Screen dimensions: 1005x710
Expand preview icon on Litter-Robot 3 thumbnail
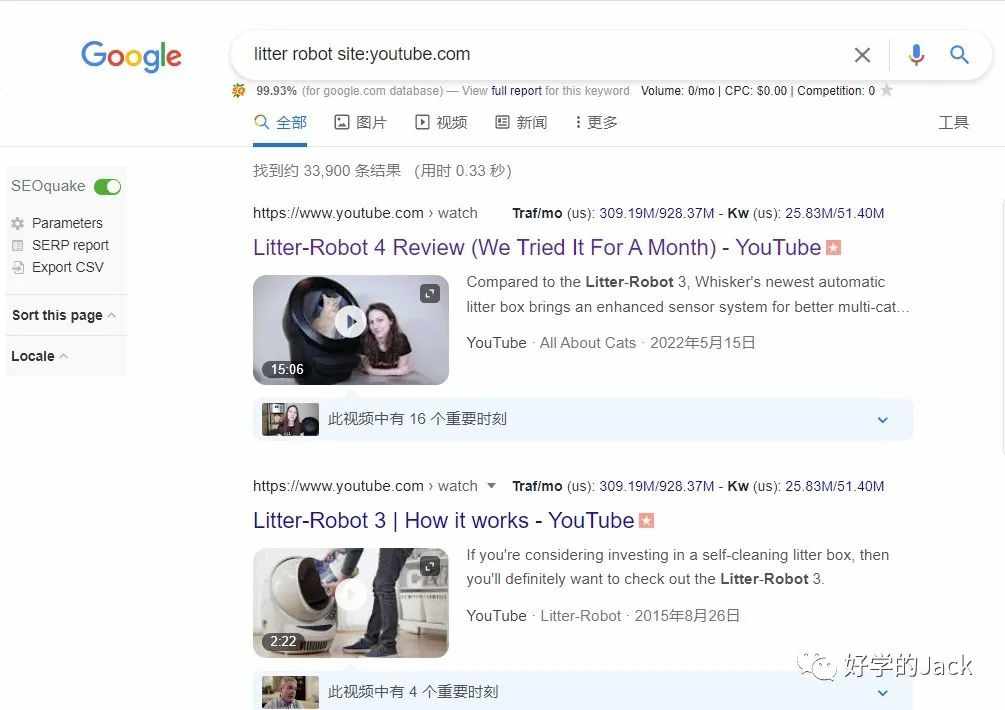coord(430,566)
